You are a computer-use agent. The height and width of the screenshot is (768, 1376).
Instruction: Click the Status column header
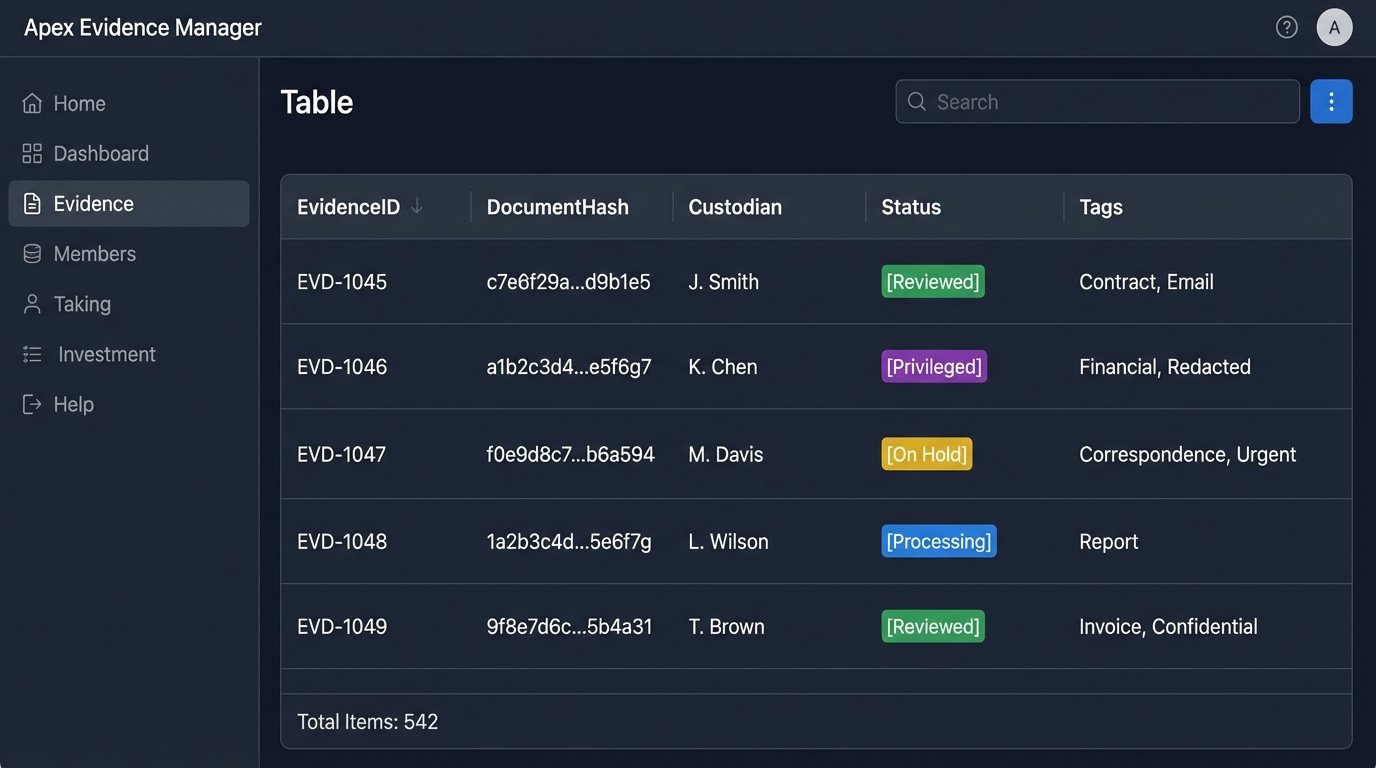pos(911,207)
